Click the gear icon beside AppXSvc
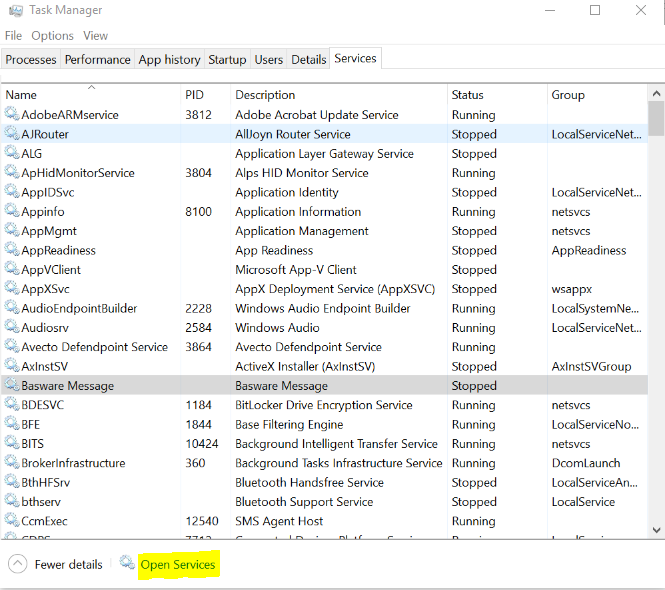Screen dimensions: 665x590 [12, 288]
